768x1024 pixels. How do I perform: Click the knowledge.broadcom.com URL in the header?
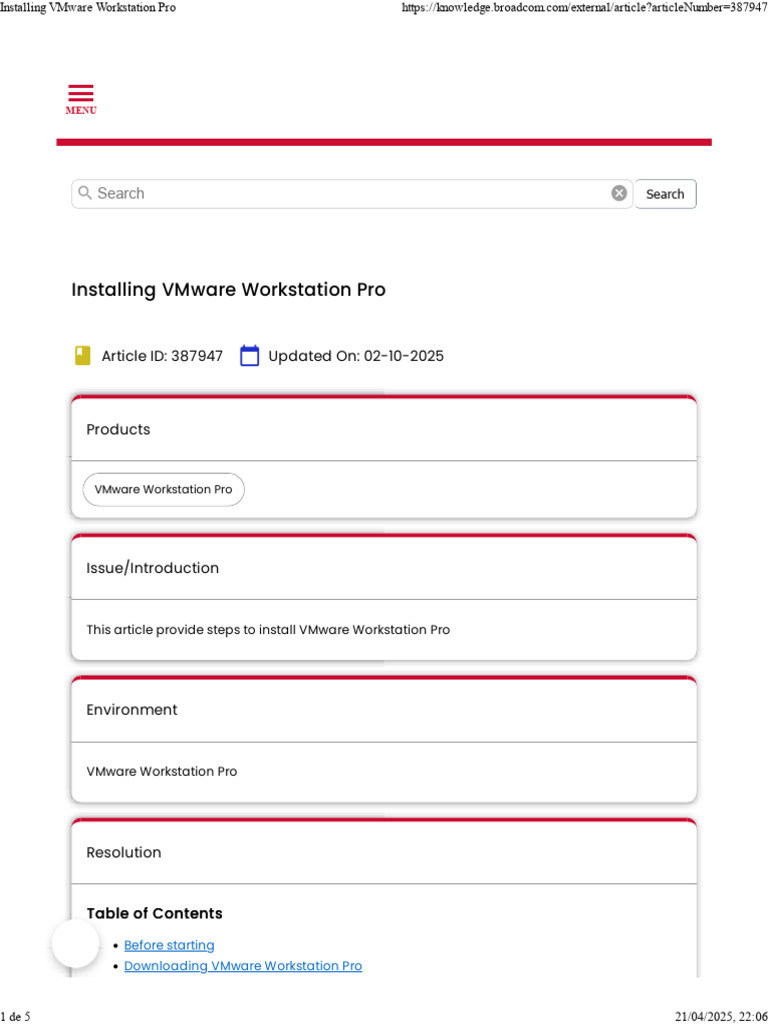click(584, 8)
